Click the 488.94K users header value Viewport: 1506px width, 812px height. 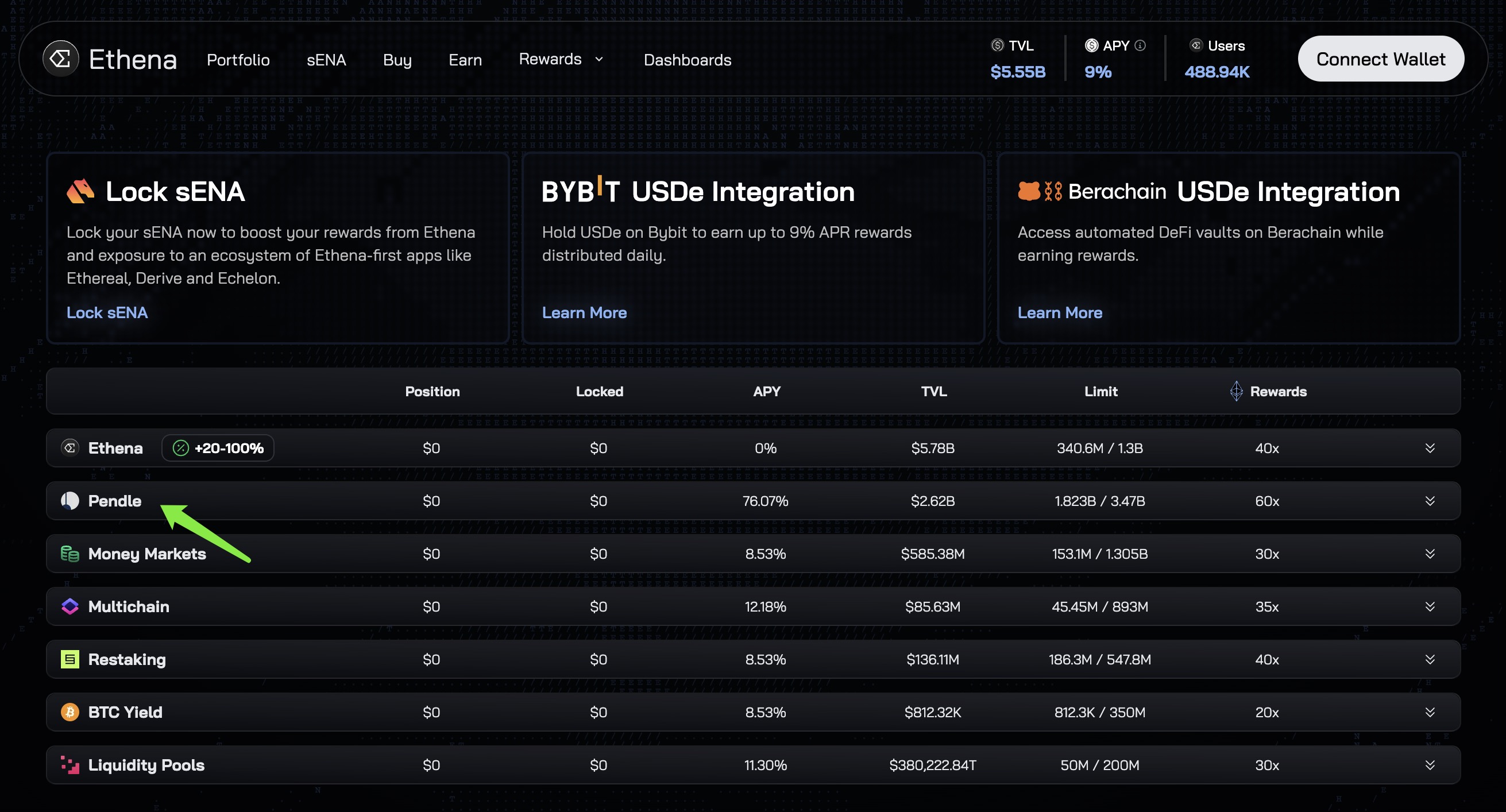pos(1217,71)
